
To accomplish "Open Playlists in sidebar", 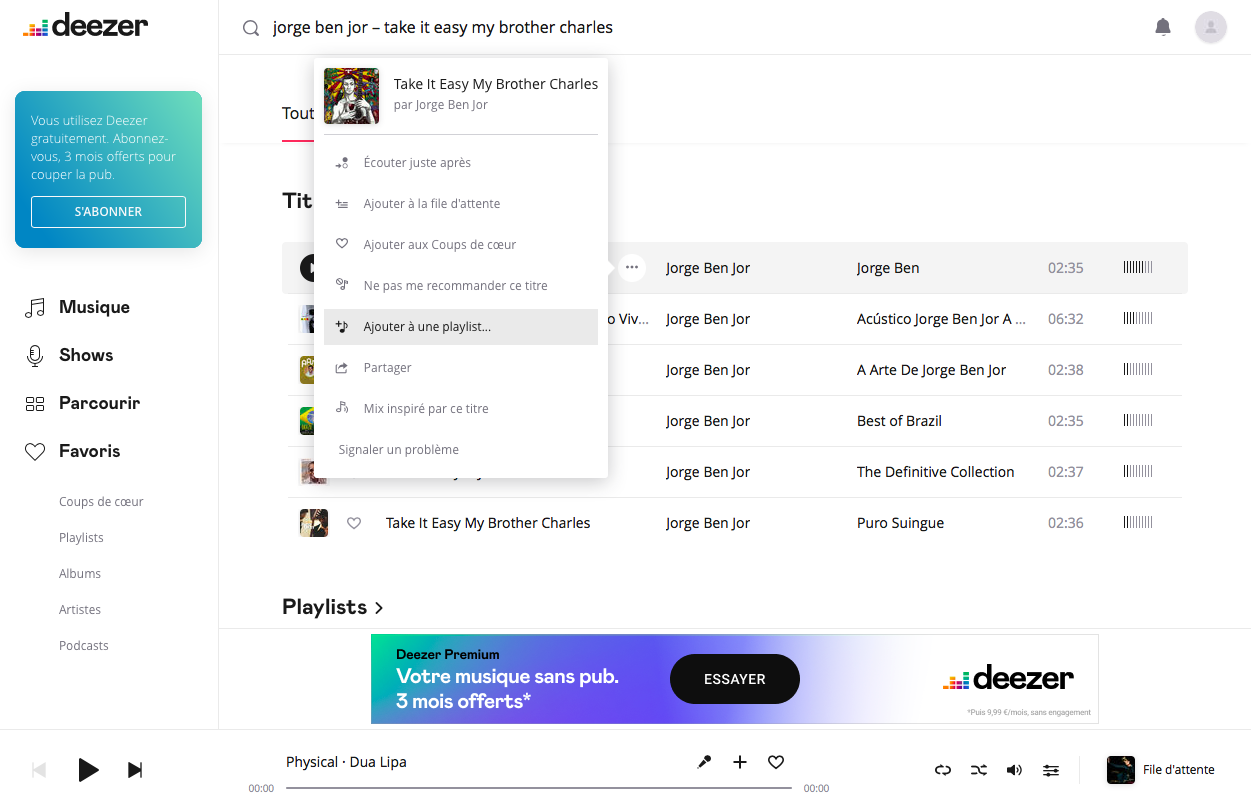I will click(x=81, y=538).
